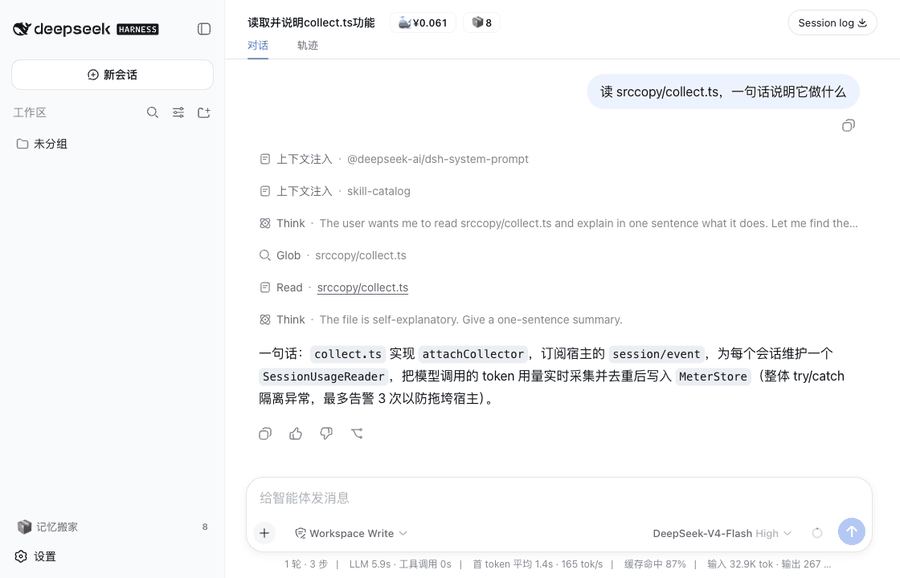Click the document icon beside skill-catalog

point(265,191)
